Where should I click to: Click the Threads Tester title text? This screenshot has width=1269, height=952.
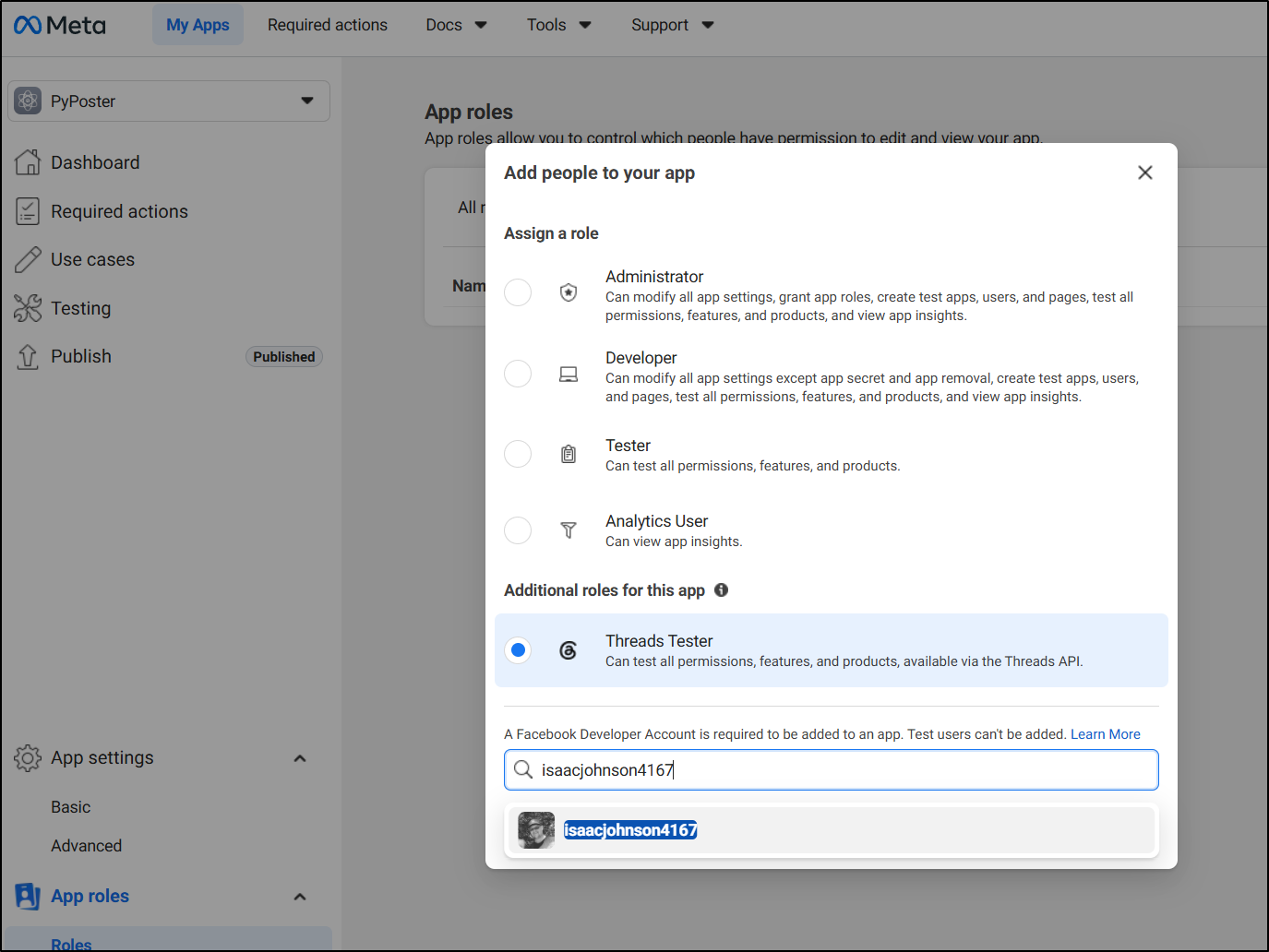click(659, 641)
